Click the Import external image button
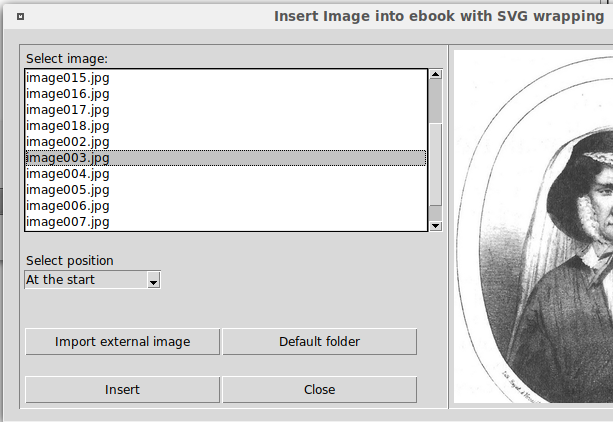Image resolution: width=613 pixels, height=422 pixels. pos(122,341)
